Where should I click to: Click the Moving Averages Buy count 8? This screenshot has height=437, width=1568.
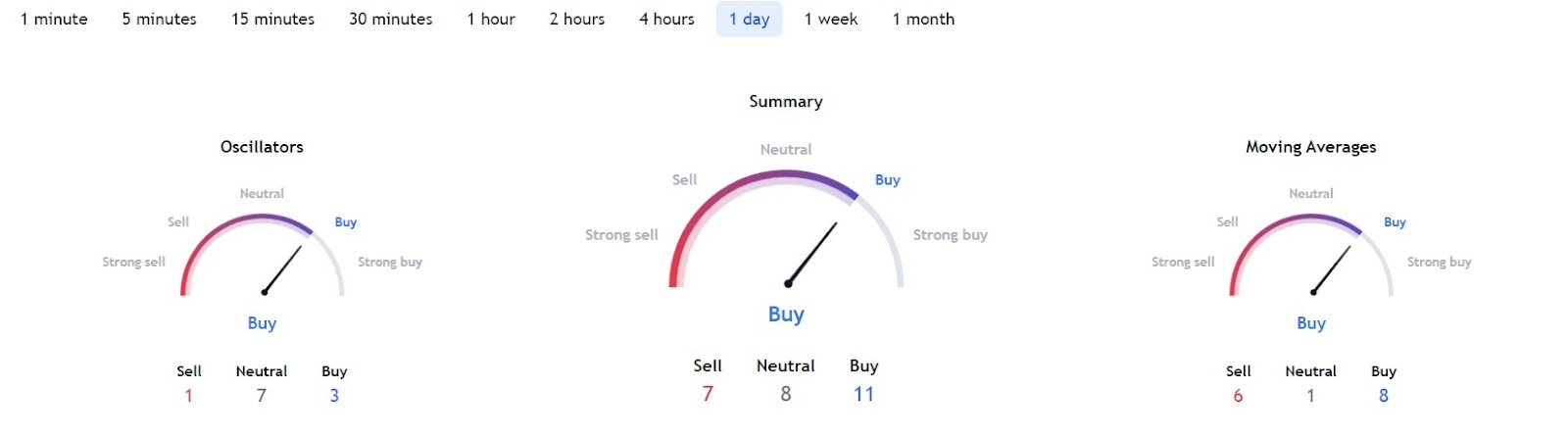pyautogui.click(x=1383, y=396)
